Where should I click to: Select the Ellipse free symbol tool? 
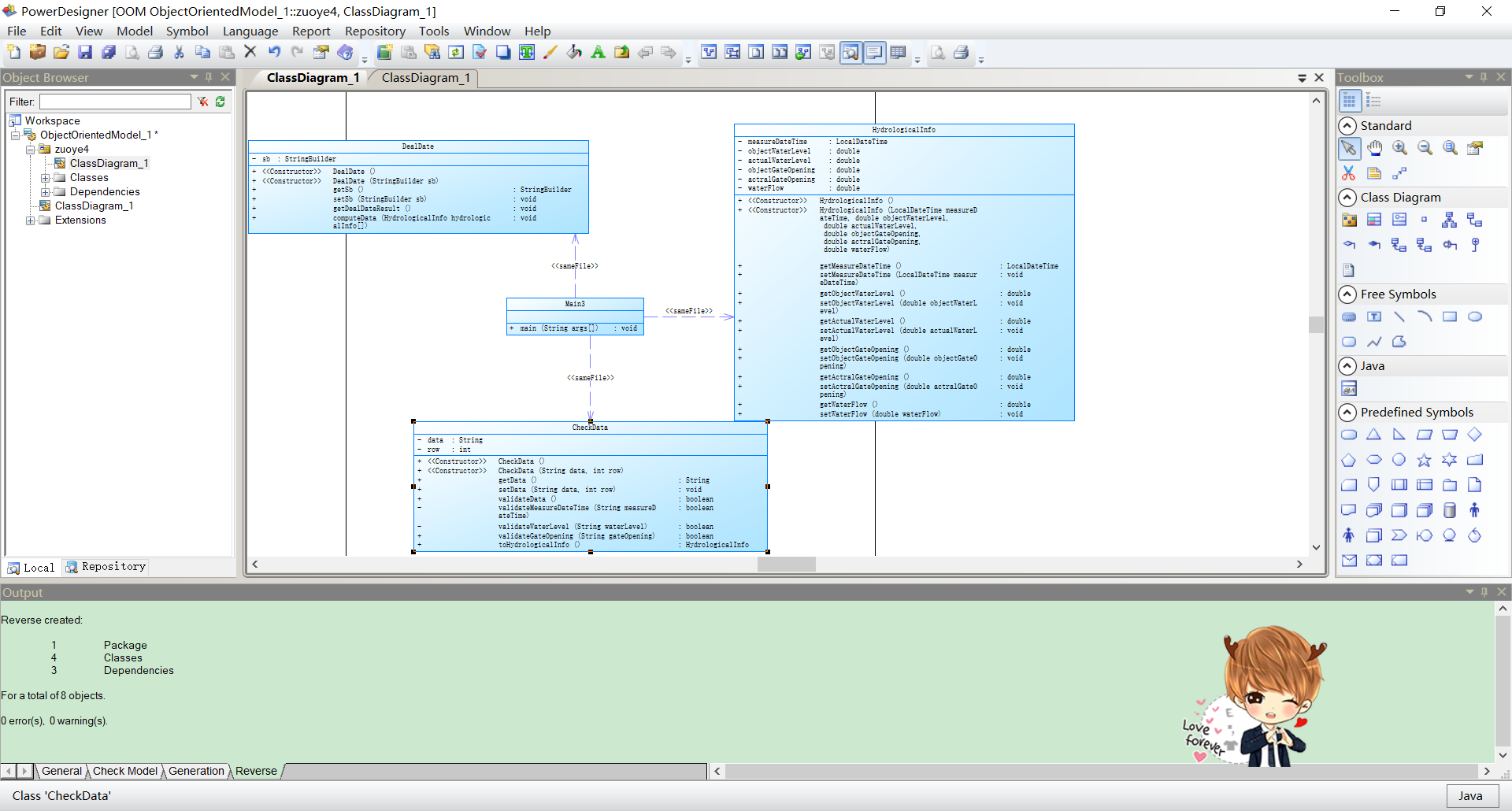(x=1475, y=317)
